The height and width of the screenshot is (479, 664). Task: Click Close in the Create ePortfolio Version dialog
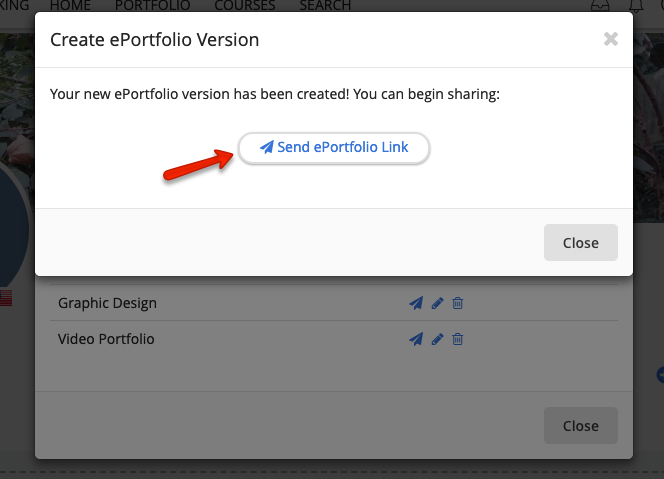(x=581, y=243)
